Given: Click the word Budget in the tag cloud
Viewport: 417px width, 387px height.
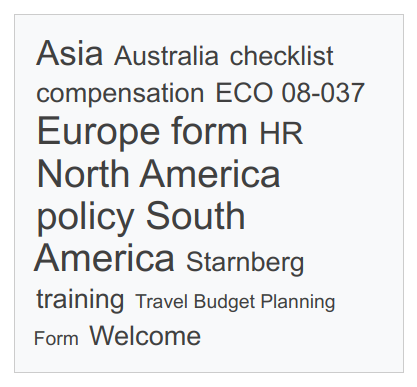Looking at the screenshot, I should tap(224, 302).
